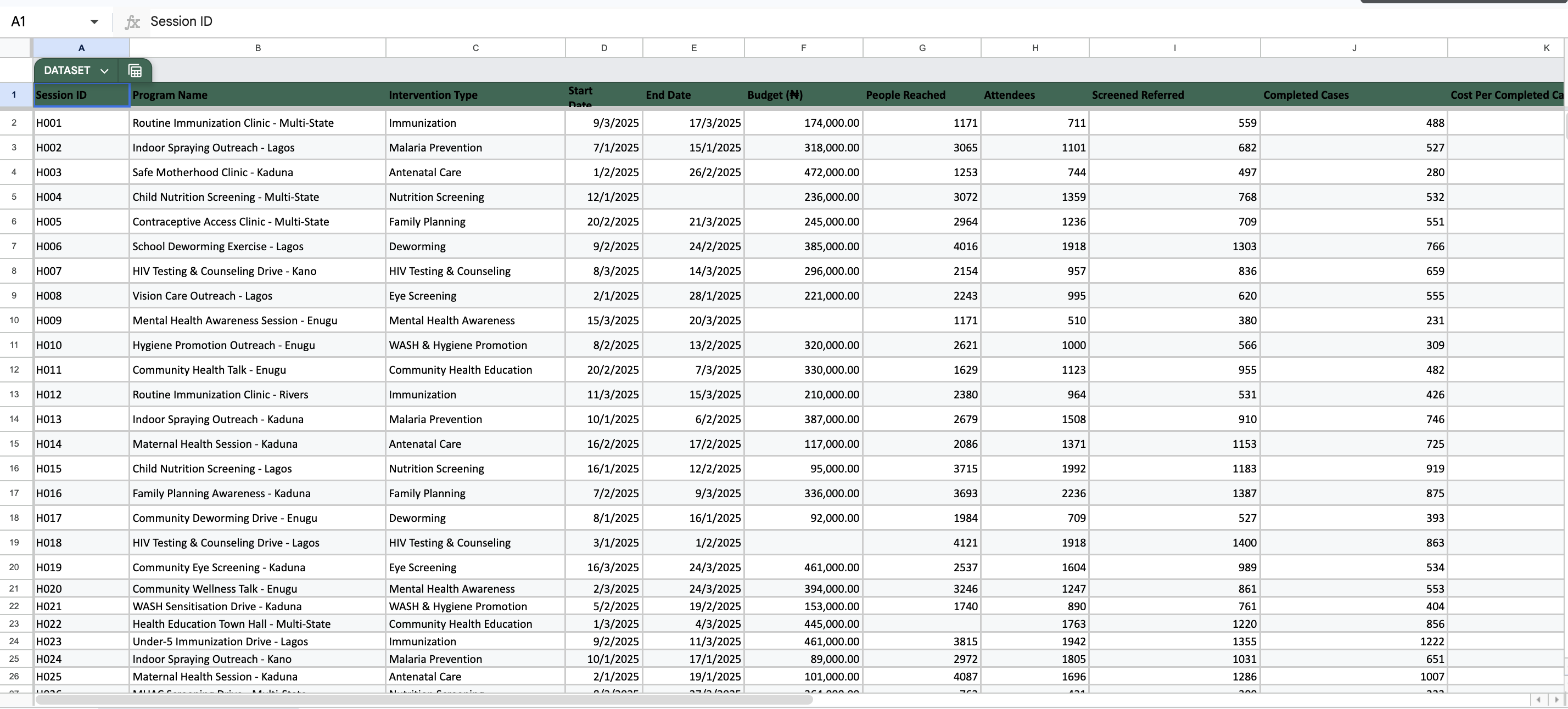Click the scroll right arrow at bottom

tap(1557, 700)
